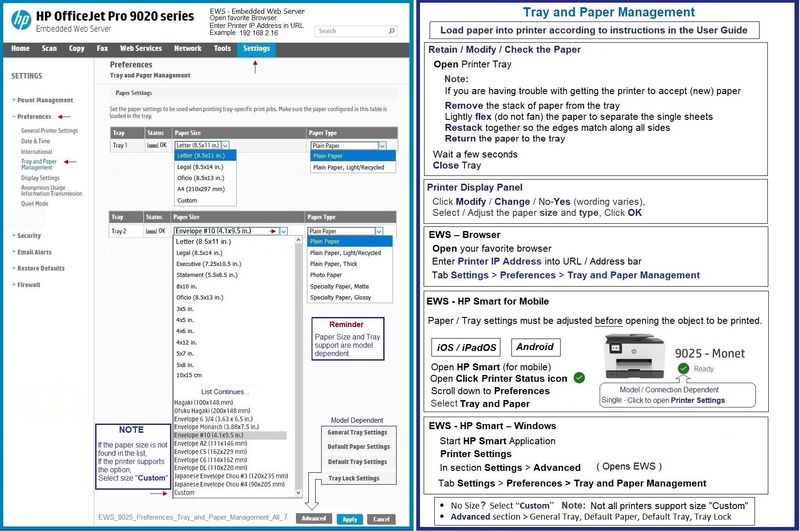Open Default Paper Settings
The height and width of the screenshot is (531, 800).
(x=359, y=446)
